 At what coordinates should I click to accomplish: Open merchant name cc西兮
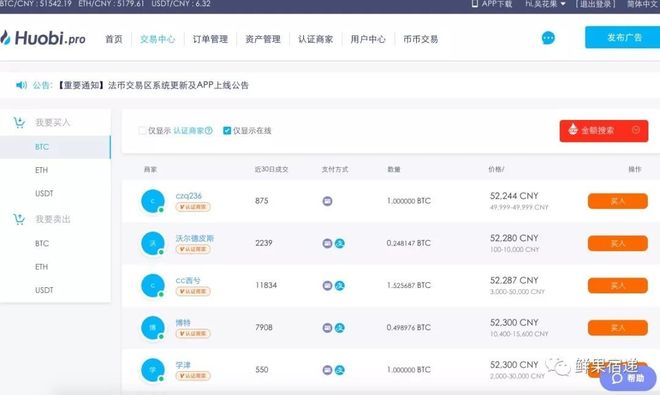coord(188,280)
